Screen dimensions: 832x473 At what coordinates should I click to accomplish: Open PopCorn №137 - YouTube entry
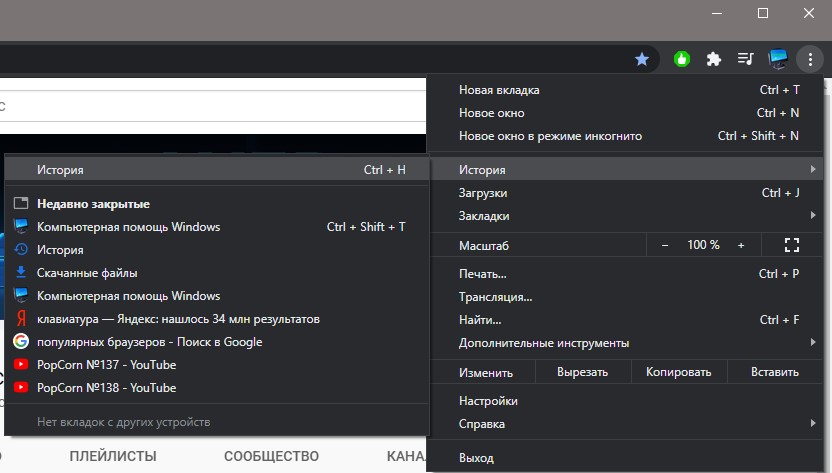tap(216, 365)
